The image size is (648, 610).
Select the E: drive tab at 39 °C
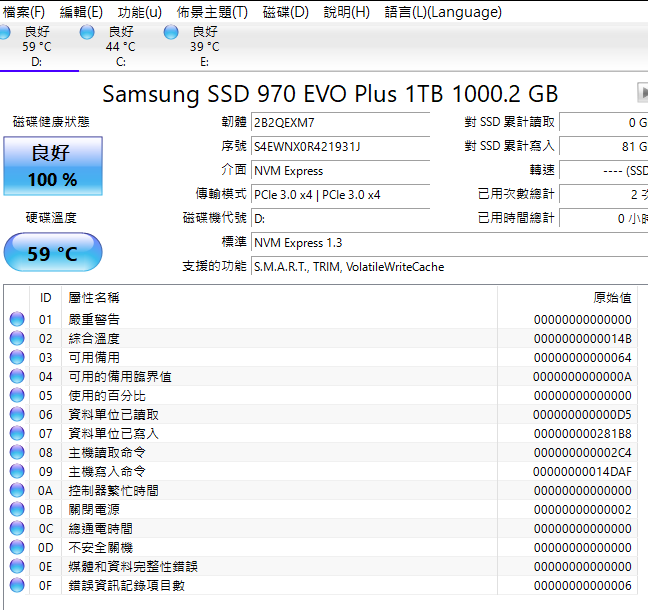205,46
